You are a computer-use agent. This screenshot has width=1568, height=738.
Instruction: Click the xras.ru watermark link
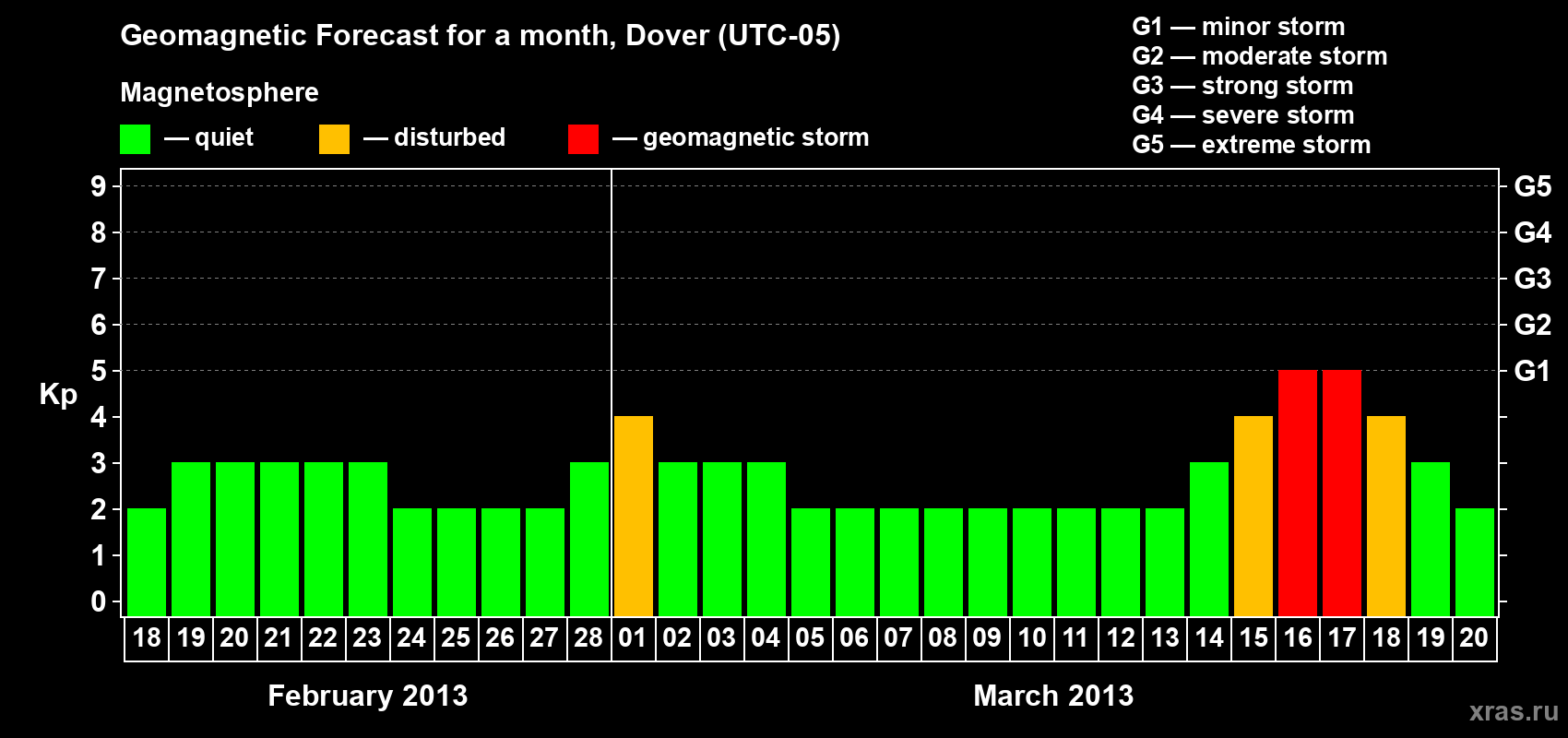tap(1514, 711)
